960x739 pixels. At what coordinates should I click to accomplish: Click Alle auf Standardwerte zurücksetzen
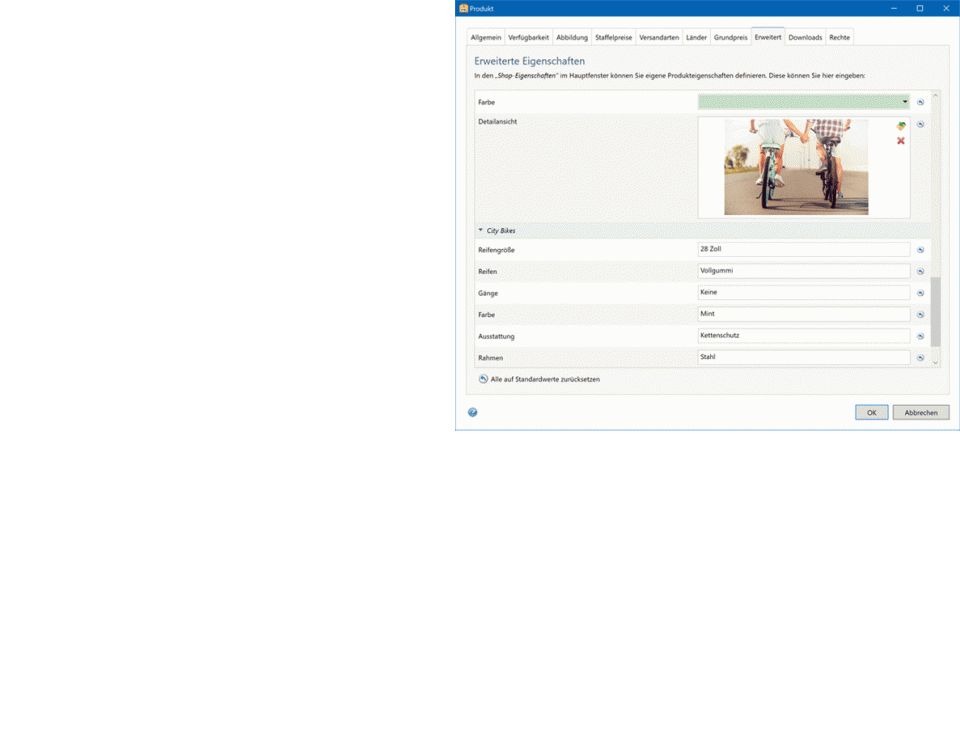point(544,380)
